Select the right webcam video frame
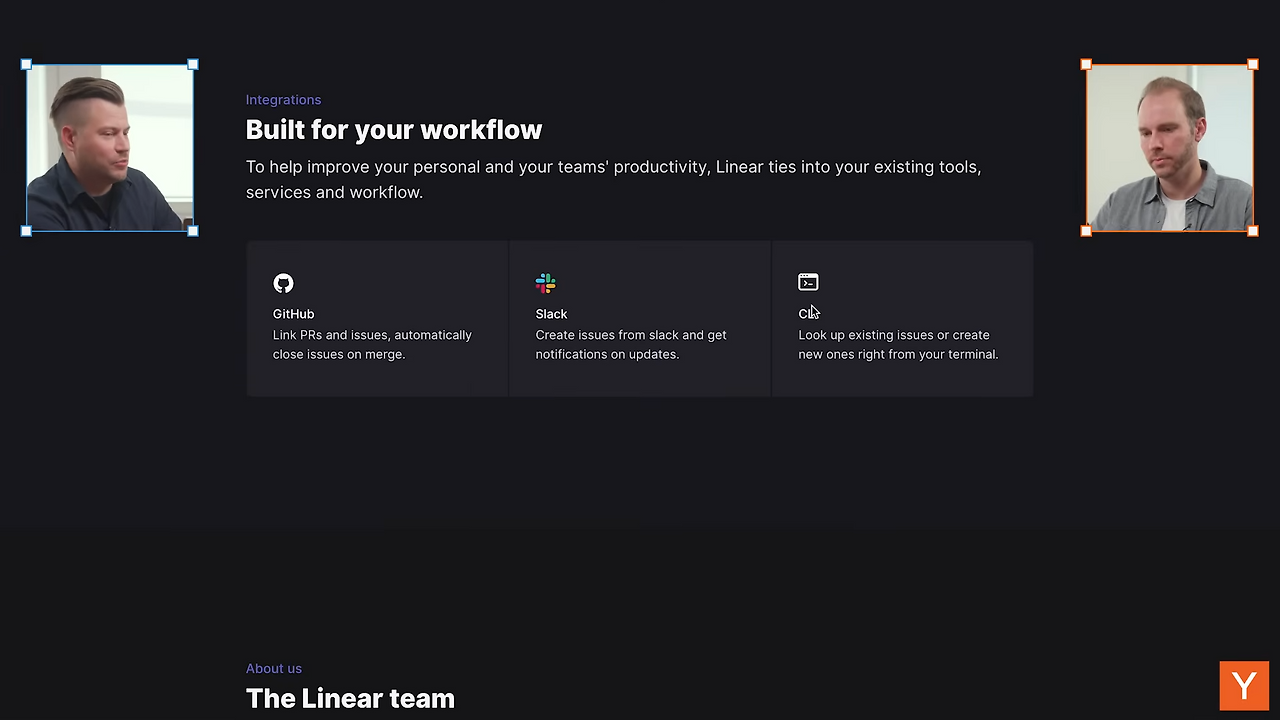The image size is (1280, 720). 1169,148
